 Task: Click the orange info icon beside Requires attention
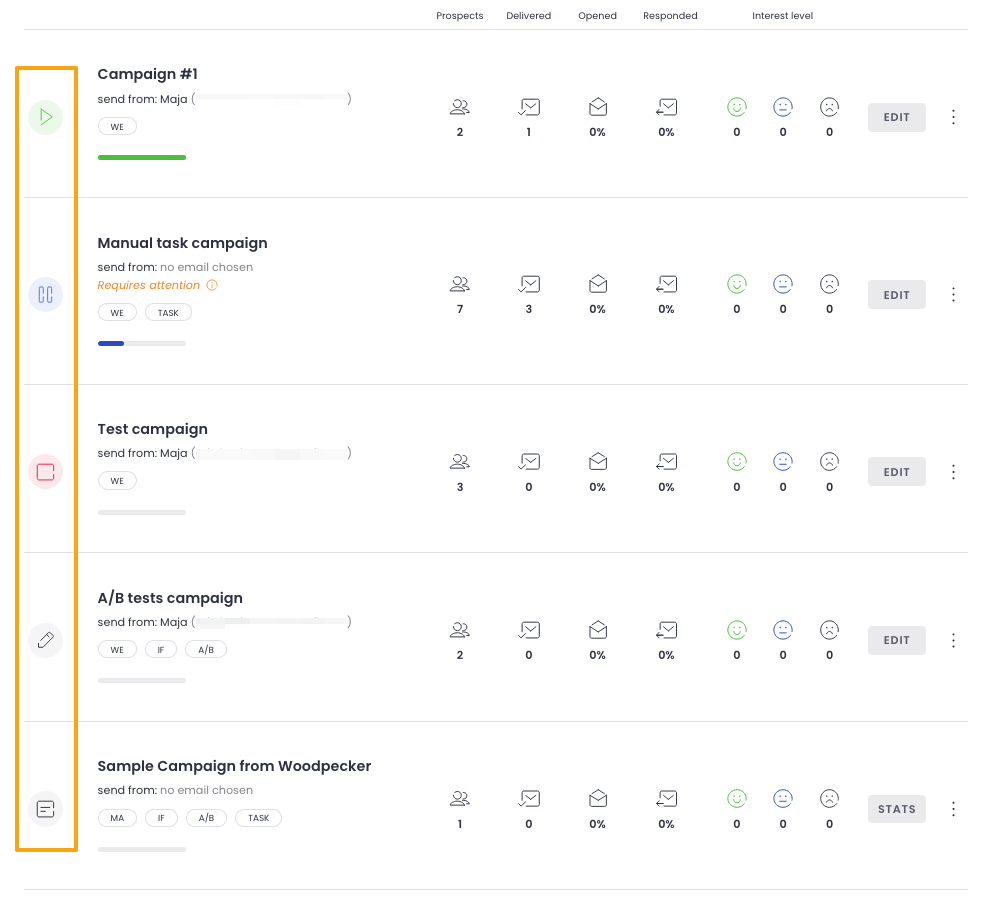212,285
